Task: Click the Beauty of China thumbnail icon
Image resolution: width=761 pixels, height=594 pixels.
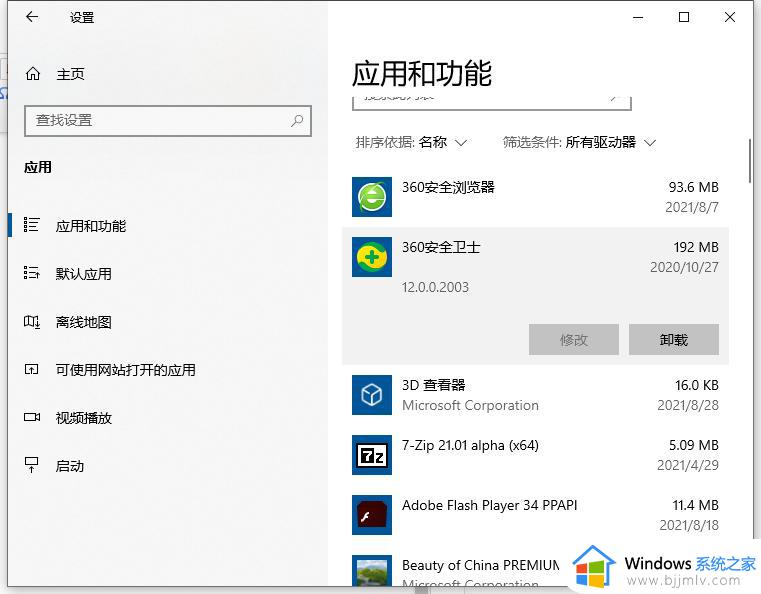Action: point(372,571)
